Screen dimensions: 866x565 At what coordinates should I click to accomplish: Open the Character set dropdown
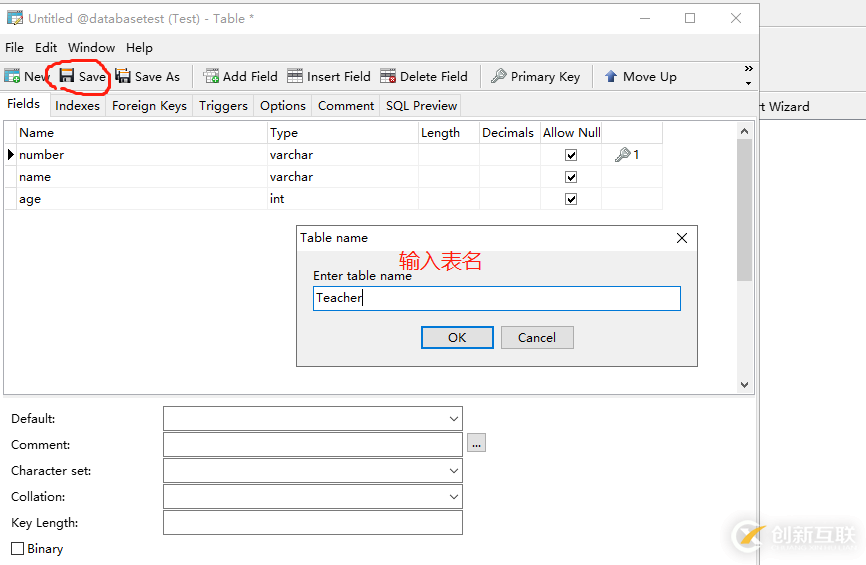point(453,471)
